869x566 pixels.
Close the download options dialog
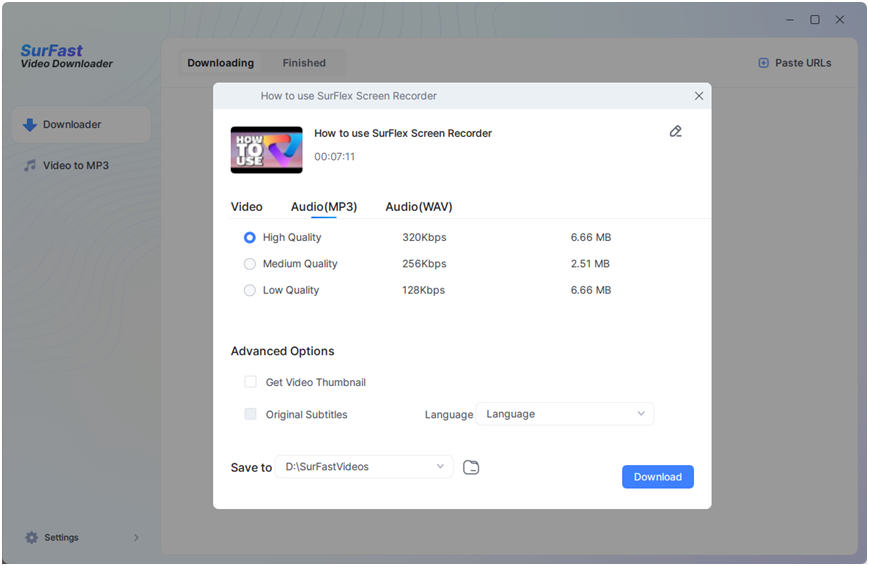699,96
